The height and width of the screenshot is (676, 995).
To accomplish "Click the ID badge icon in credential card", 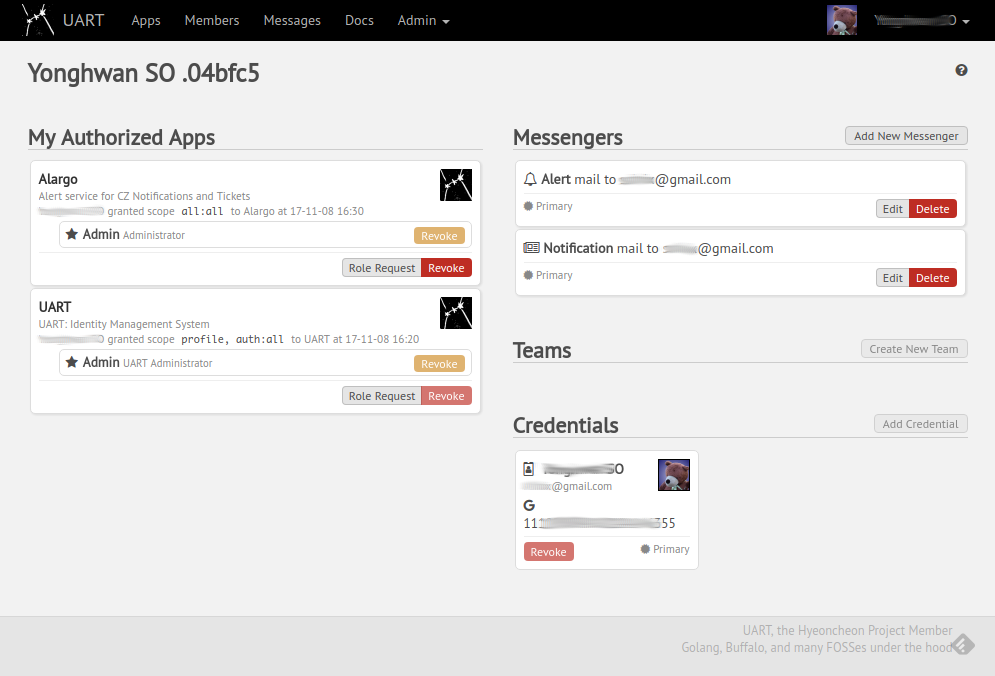I will (x=529, y=469).
